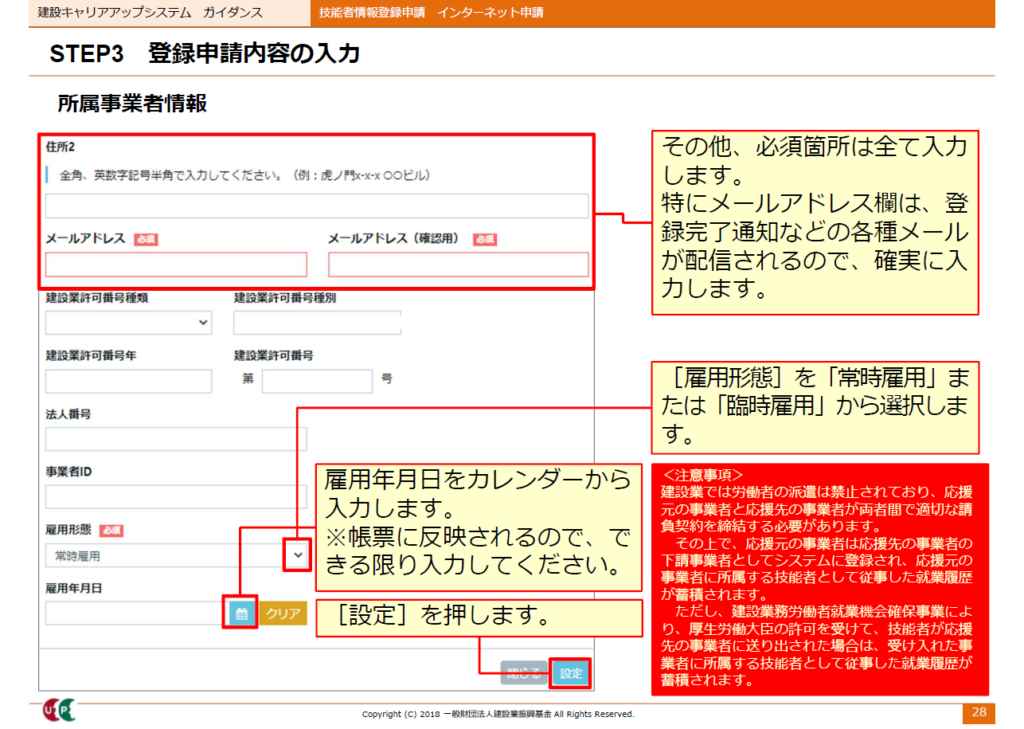Open the 建設業許可番号種類 dropdown

pos(129,323)
